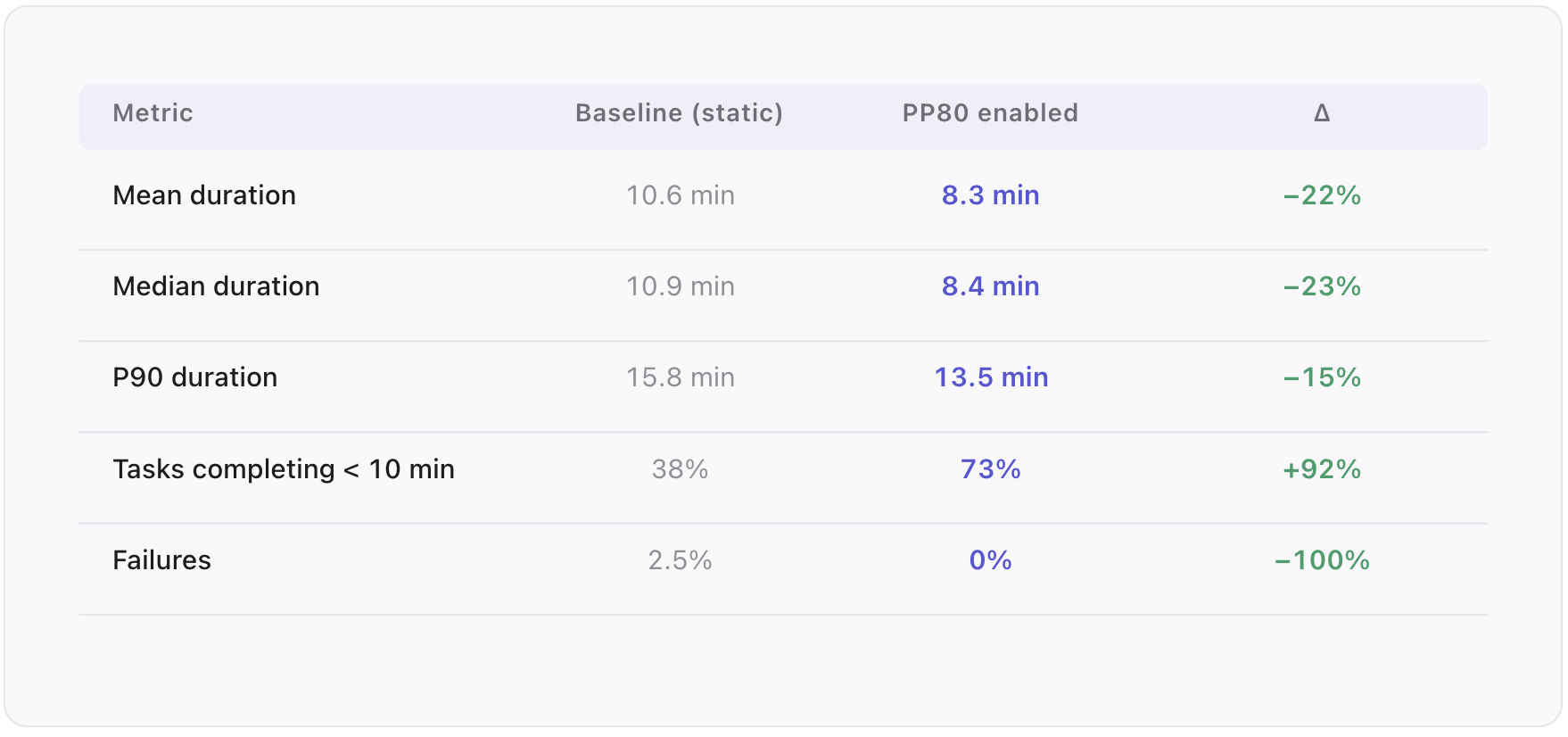Click the 8.4 min PP80 value
The image size is (1568, 737).
(990, 286)
